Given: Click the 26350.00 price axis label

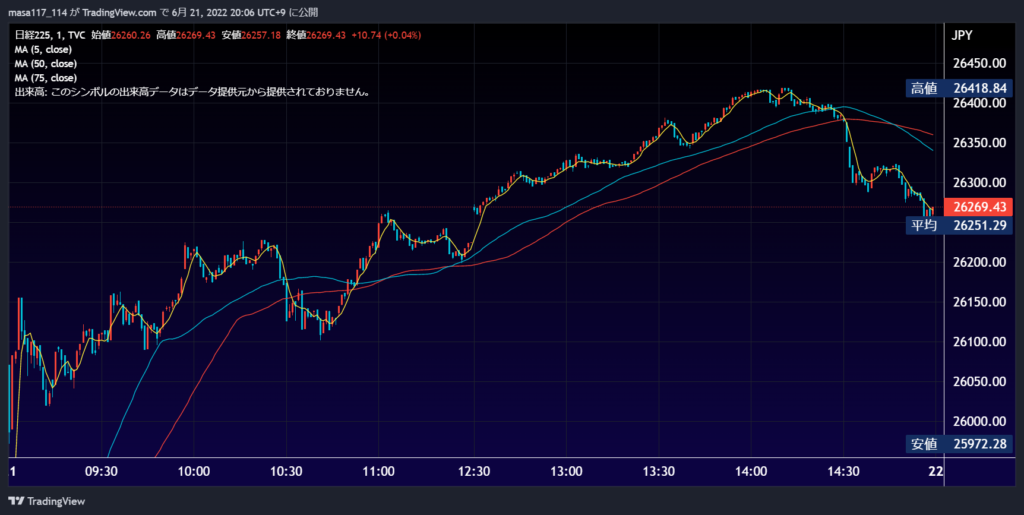Looking at the screenshot, I should (x=978, y=143).
